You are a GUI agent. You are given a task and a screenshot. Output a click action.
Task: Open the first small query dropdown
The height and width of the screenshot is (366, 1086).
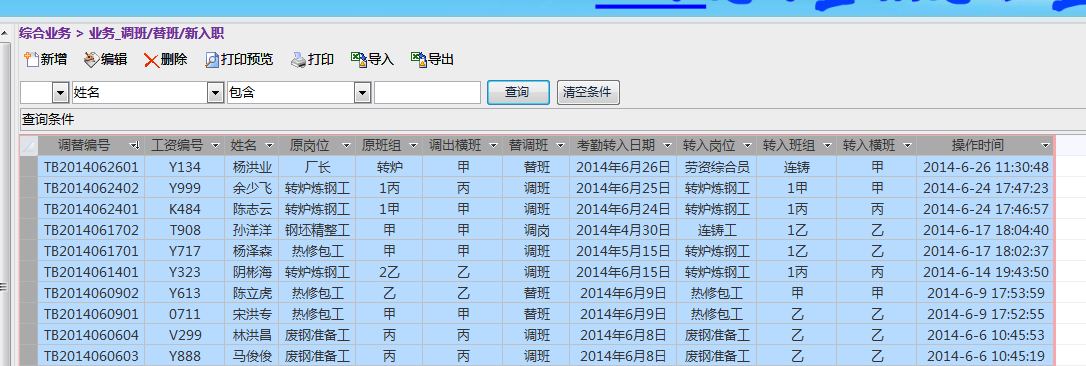[60, 92]
